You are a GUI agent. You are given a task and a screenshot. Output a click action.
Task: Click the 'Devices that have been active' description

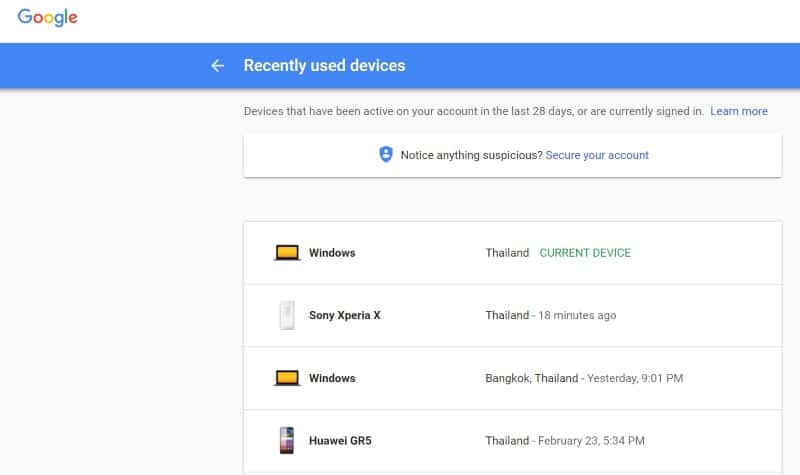pyautogui.click(x=473, y=111)
